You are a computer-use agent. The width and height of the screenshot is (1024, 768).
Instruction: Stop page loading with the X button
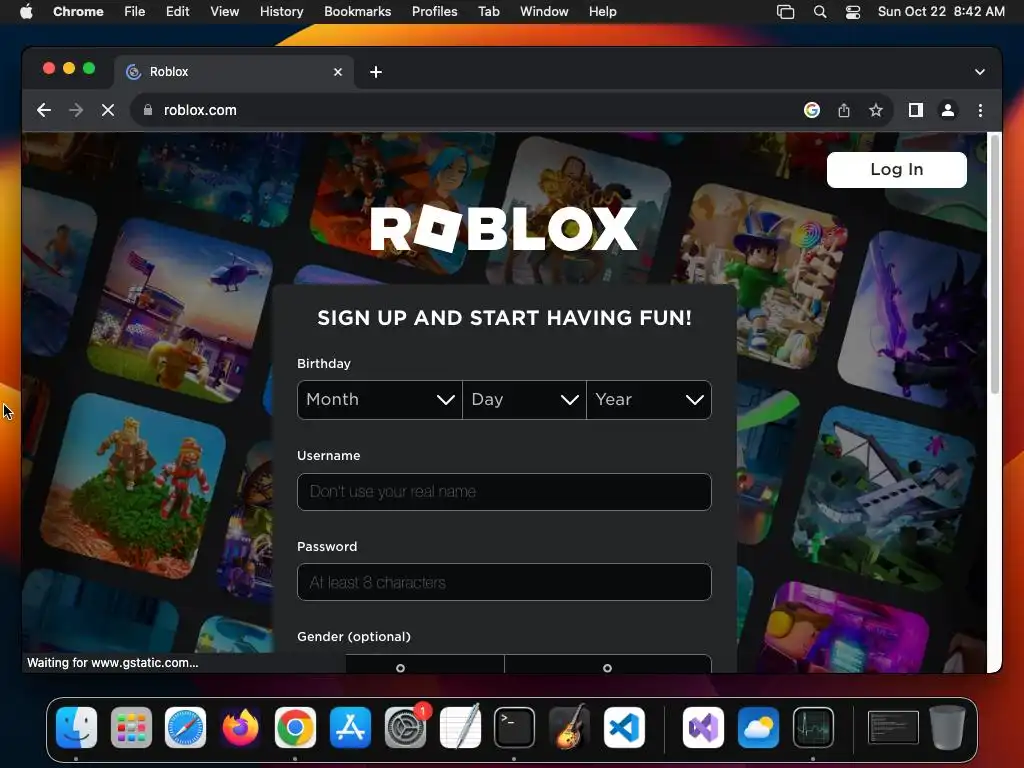(x=108, y=110)
